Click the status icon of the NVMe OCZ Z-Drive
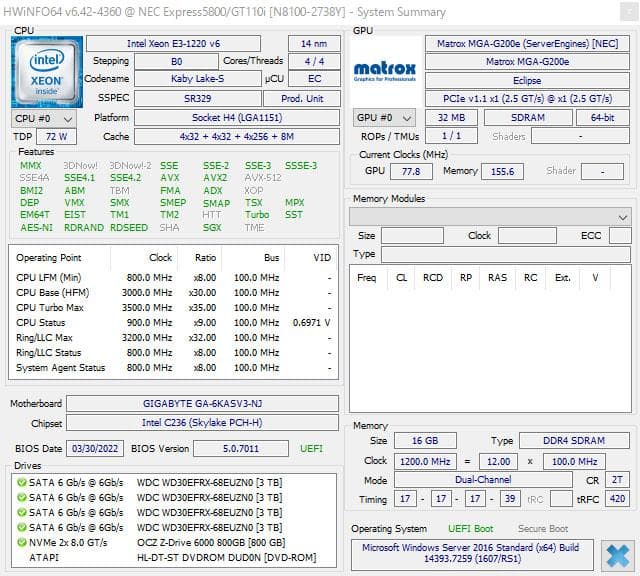This screenshot has height=576, width=640. click(21, 543)
